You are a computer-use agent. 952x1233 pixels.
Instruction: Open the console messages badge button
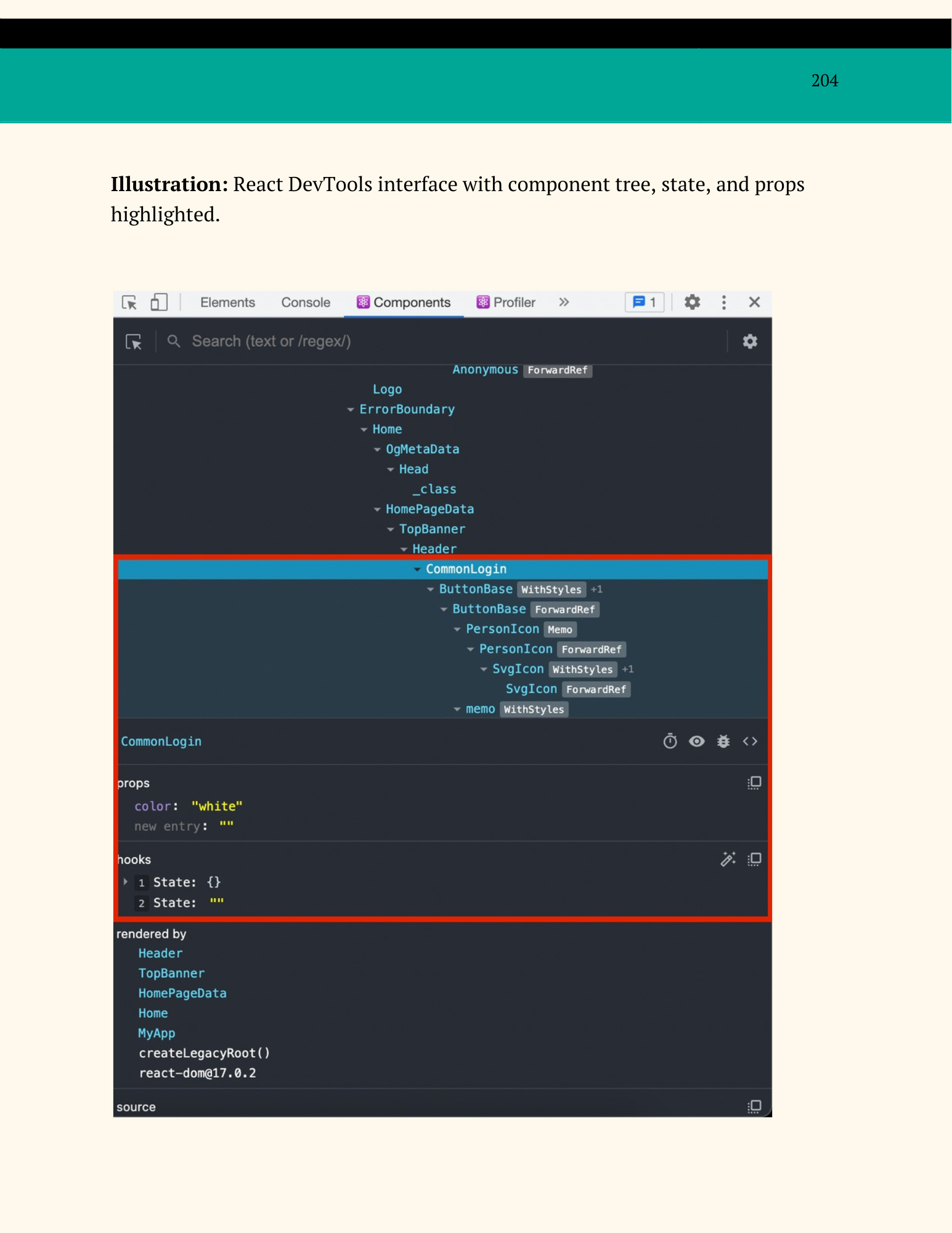(x=645, y=302)
